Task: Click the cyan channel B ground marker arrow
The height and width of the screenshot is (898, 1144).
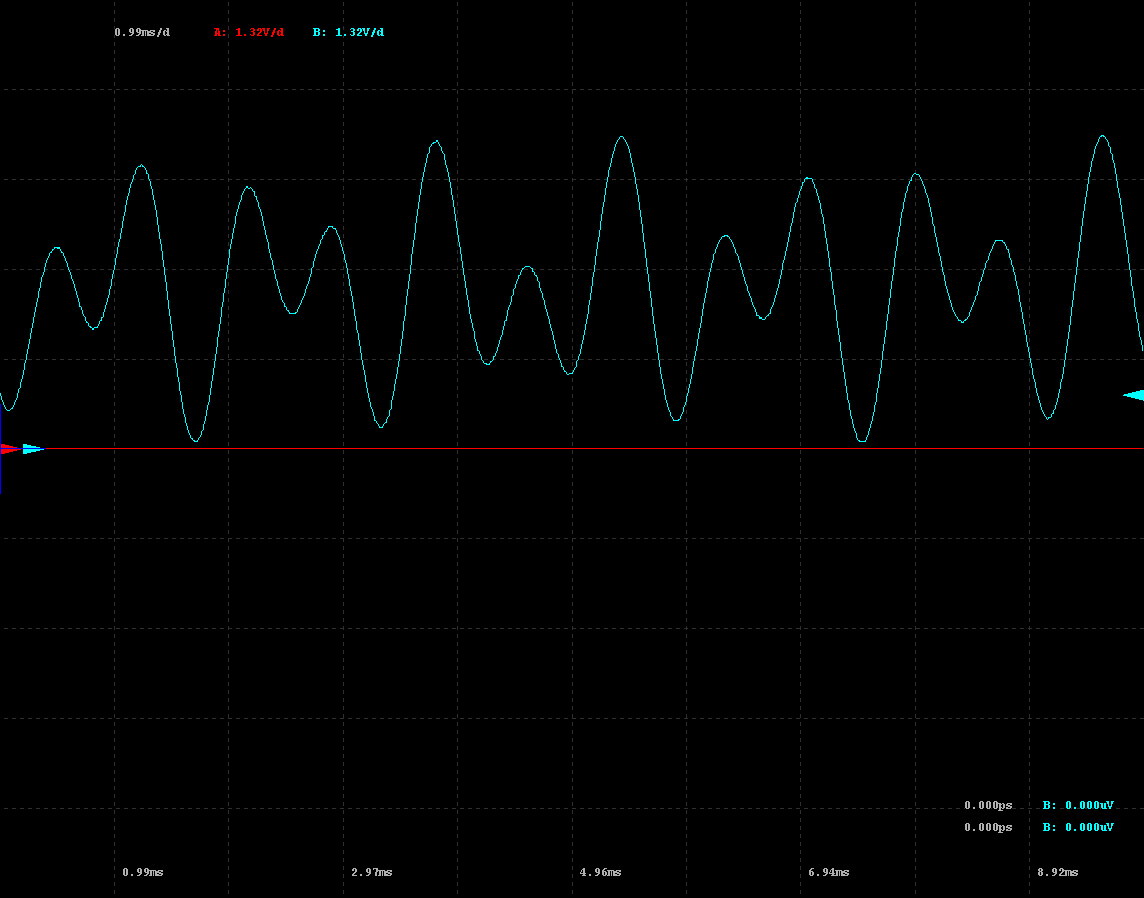Action: [x=33, y=449]
